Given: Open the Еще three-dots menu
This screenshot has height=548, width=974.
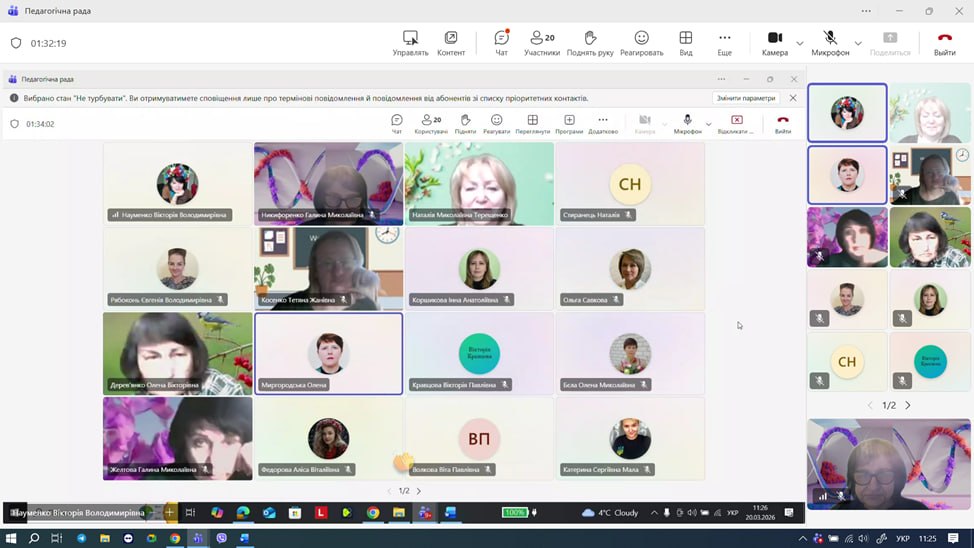Looking at the screenshot, I should click(x=724, y=42).
